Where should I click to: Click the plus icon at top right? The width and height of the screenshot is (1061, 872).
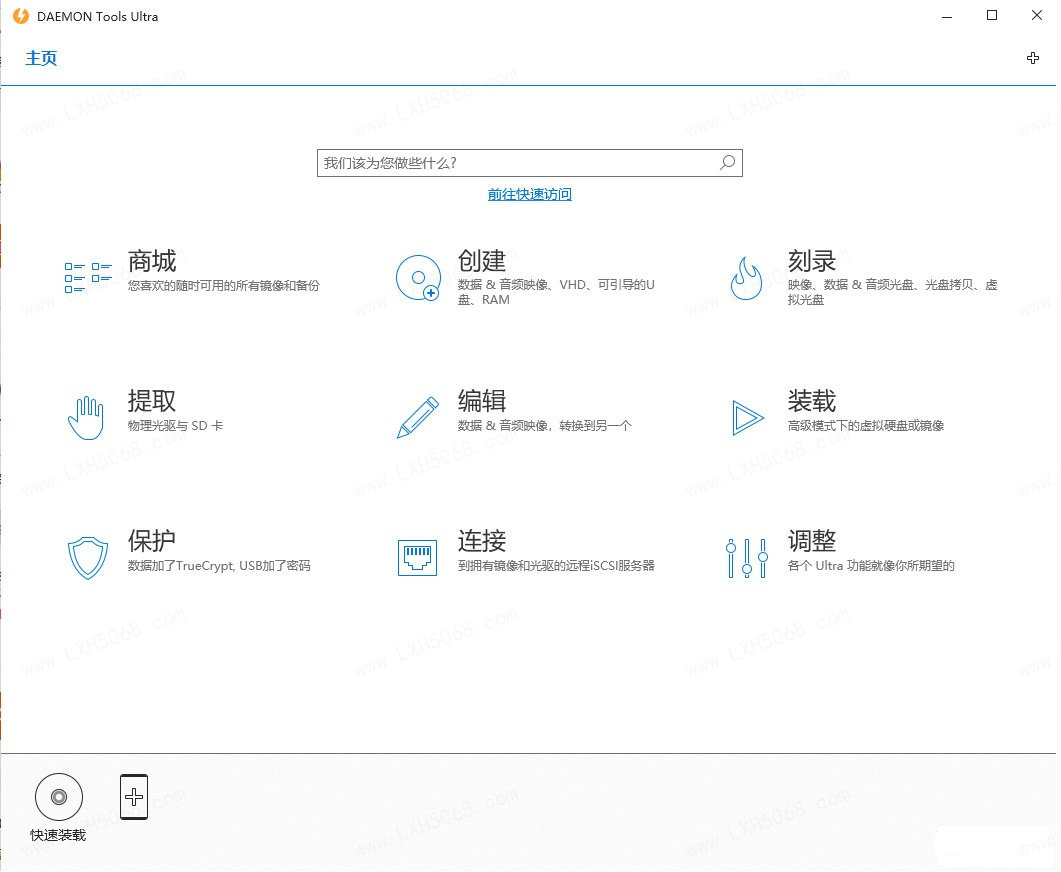pos(1033,58)
